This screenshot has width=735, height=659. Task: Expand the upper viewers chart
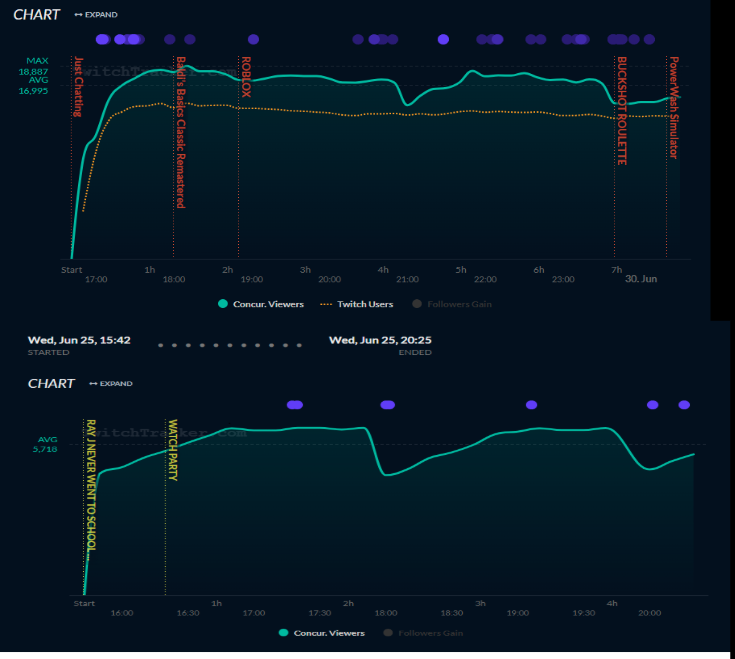(x=96, y=15)
